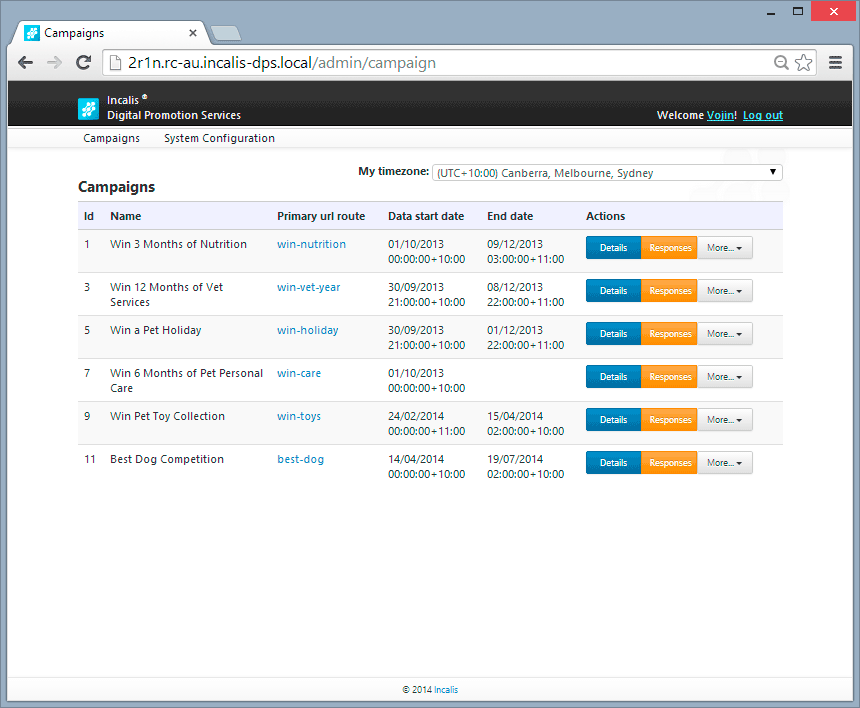Screen dimensions: 860x708
Task: Open the win-nutrition url route link
Action: click(311, 245)
